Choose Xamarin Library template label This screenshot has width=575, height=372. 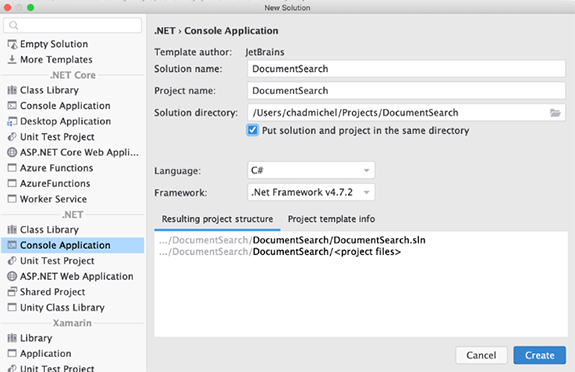click(x=36, y=338)
